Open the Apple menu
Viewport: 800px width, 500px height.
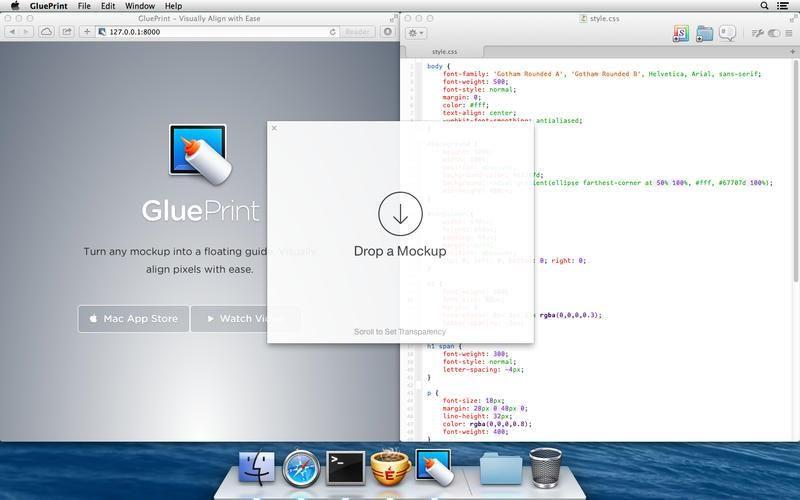coord(15,6)
